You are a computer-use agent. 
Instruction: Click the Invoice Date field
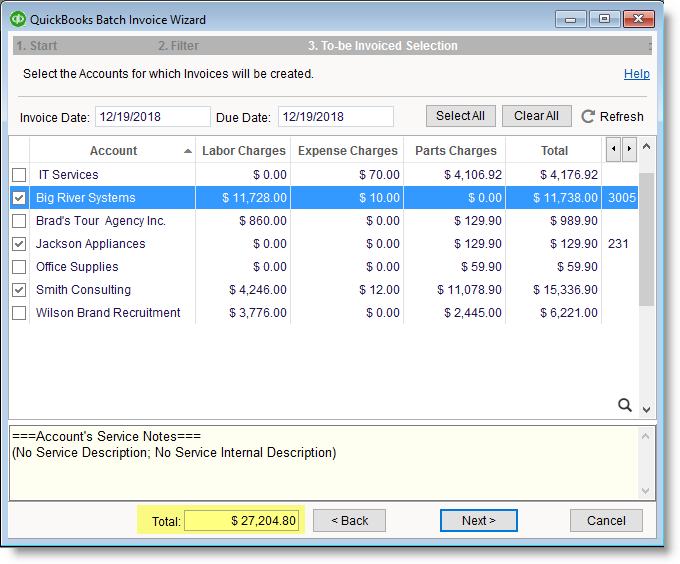(152, 117)
